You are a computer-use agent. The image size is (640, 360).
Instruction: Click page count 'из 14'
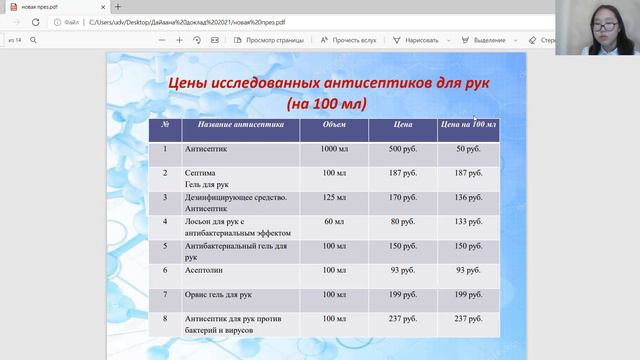tap(15, 40)
